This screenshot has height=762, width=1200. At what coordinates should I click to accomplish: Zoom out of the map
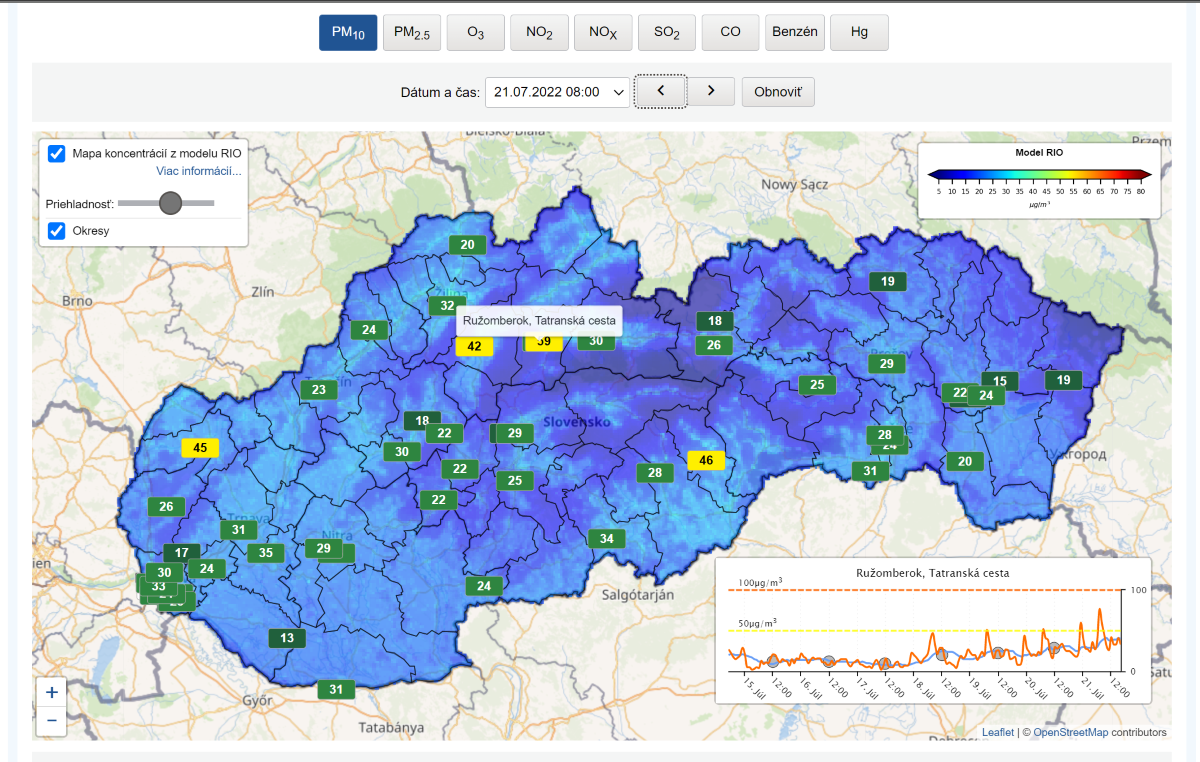click(x=51, y=720)
